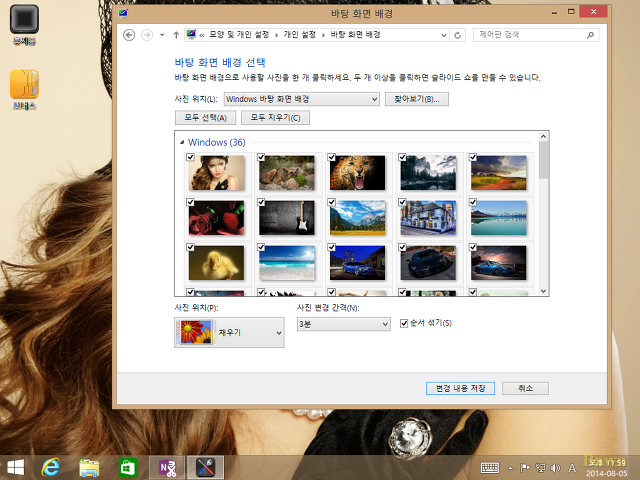Open OneNote clipping tool on taskbar

167,468
